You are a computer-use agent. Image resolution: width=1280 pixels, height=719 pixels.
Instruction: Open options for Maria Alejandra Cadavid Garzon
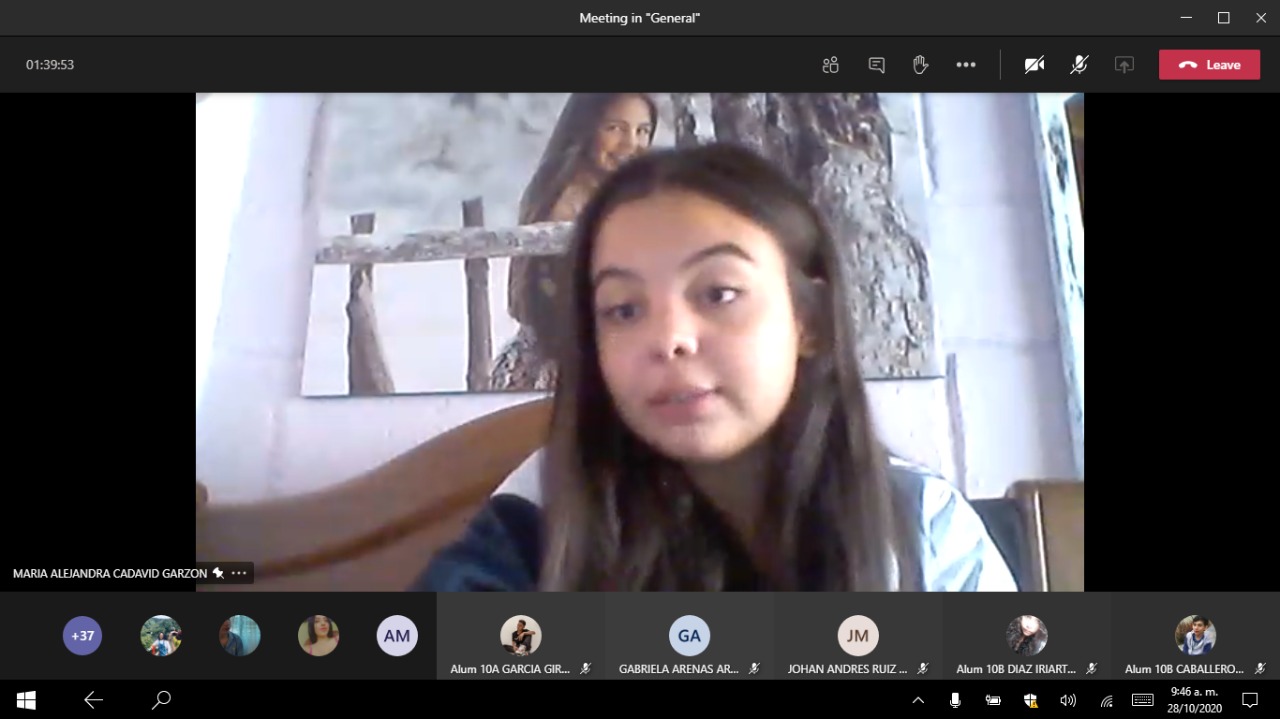(239, 573)
